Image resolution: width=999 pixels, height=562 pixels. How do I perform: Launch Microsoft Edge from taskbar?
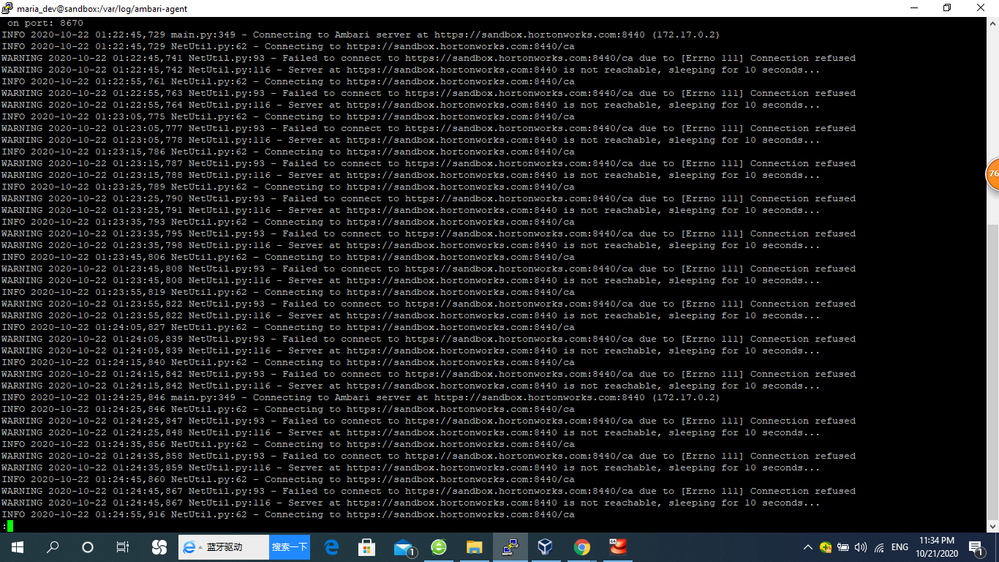332,547
